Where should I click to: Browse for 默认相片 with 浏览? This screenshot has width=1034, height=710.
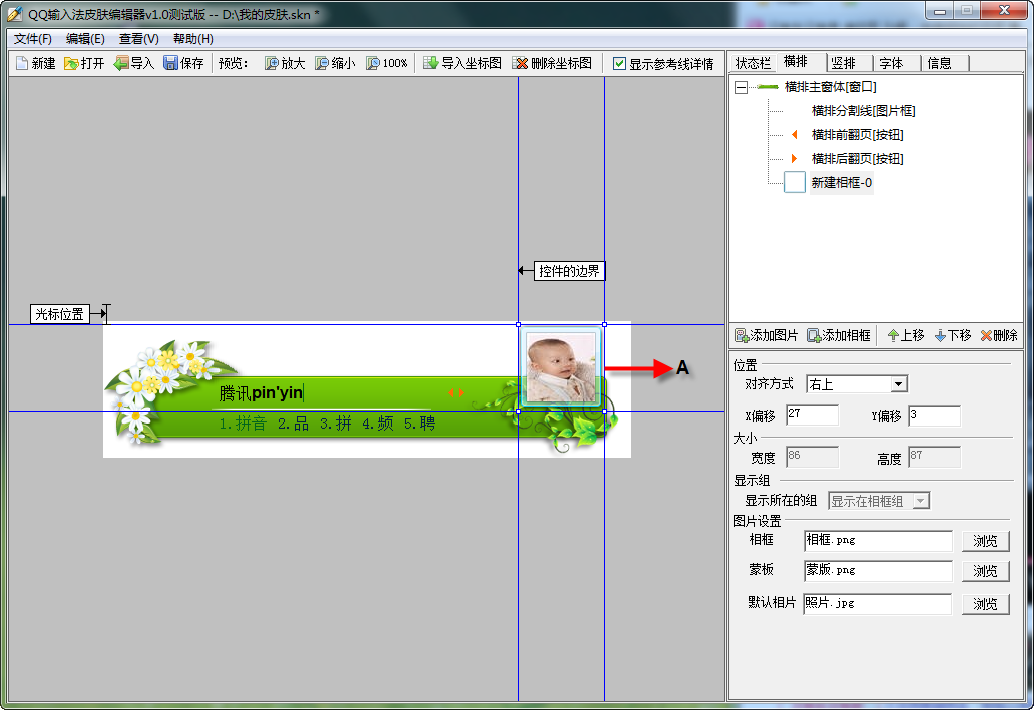click(985, 604)
